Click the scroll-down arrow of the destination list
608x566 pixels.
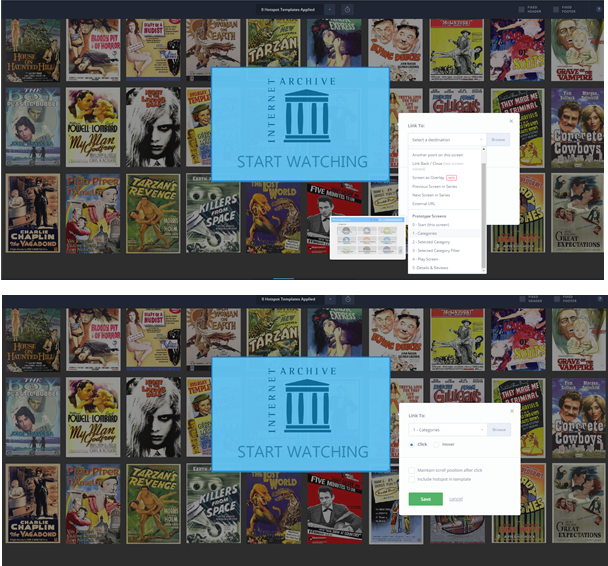click(x=484, y=271)
